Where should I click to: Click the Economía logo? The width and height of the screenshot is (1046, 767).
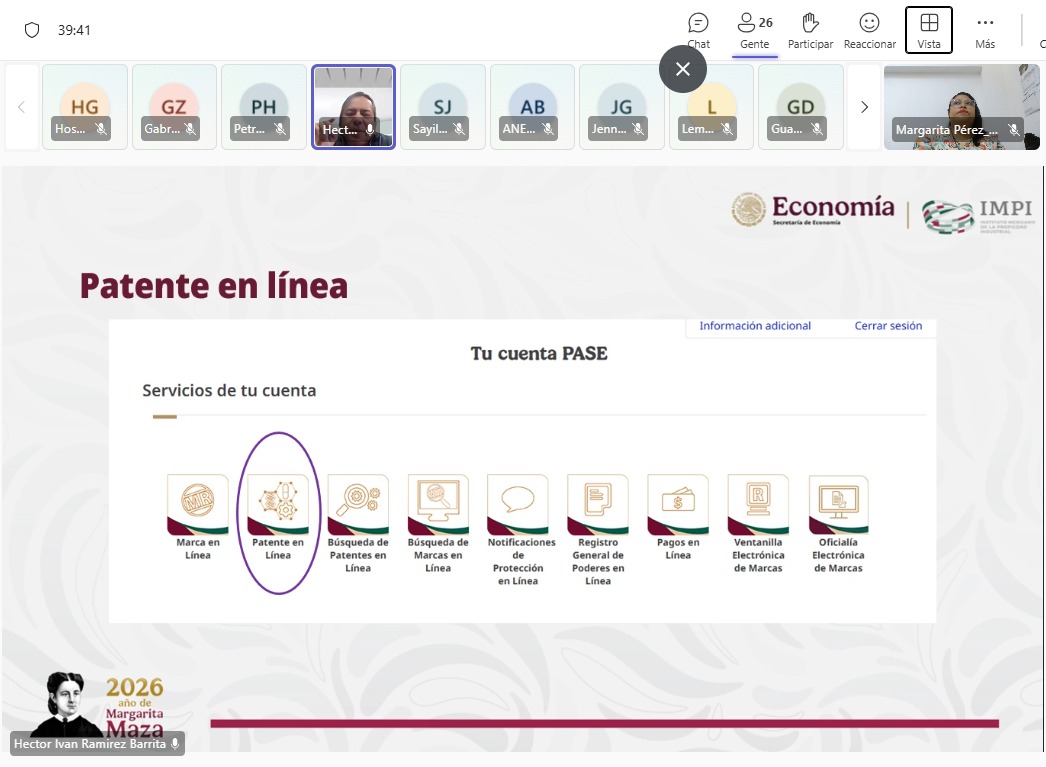tap(813, 209)
